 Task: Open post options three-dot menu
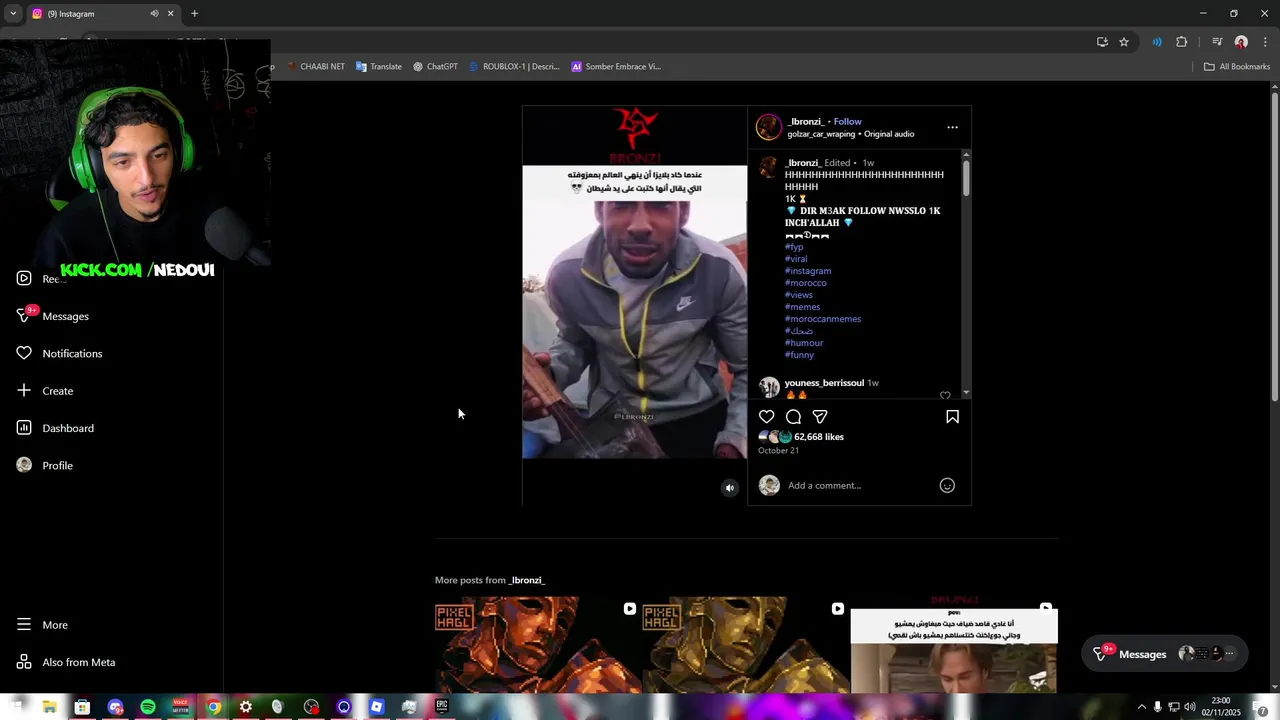click(x=952, y=127)
